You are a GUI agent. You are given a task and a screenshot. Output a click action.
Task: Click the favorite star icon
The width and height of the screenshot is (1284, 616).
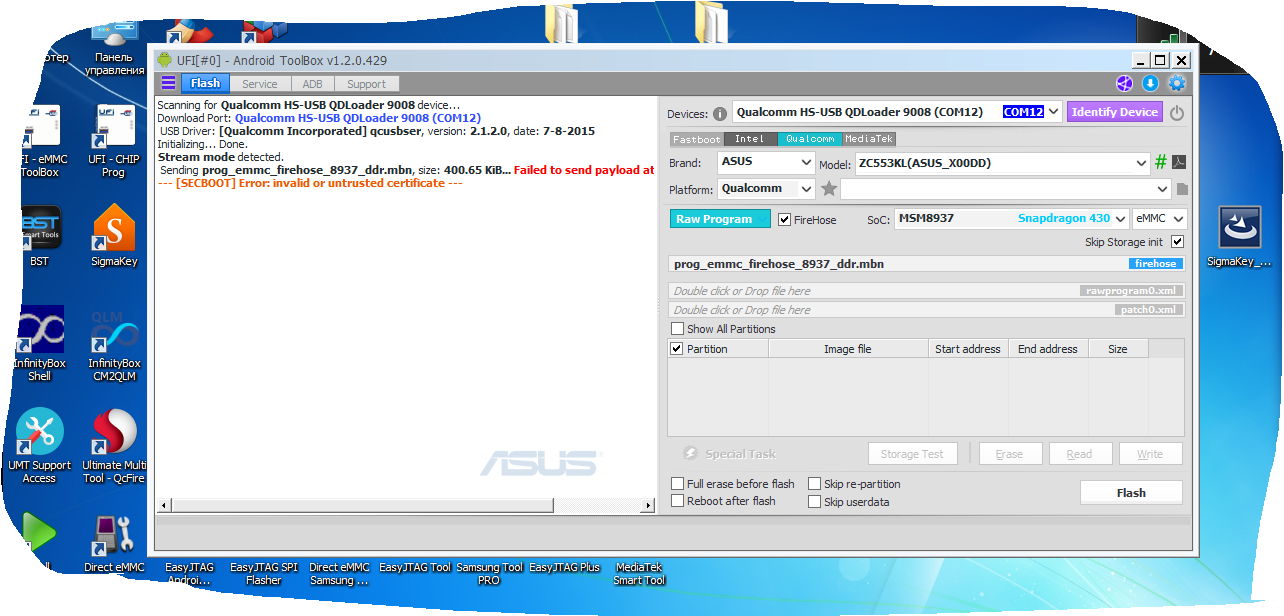pyautogui.click(x=829, y=188)
